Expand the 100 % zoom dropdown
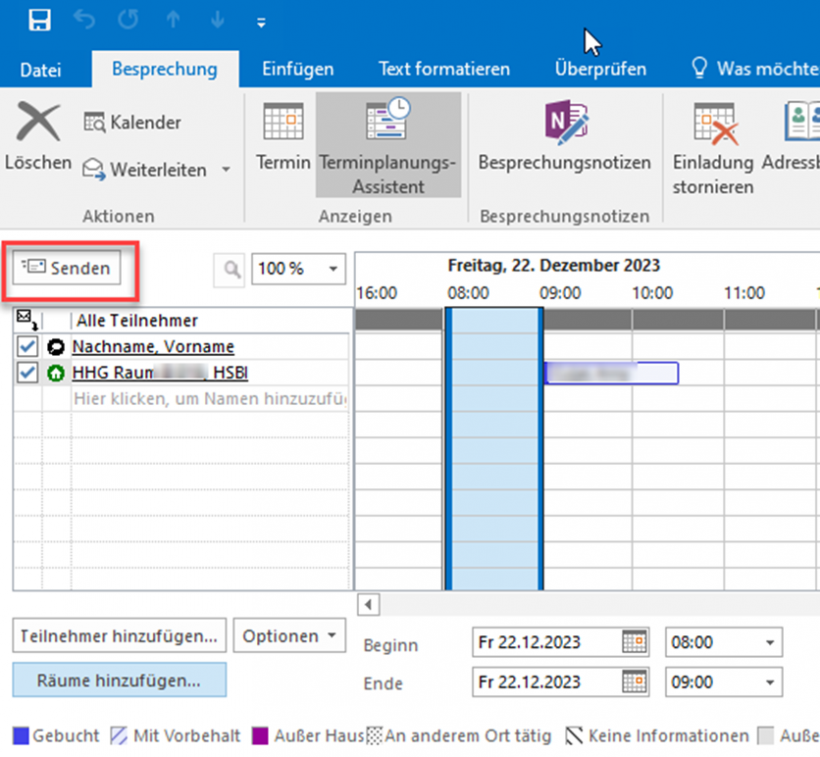Image resolution: width=820 pixels, height=757 pixels. (333, 269)
